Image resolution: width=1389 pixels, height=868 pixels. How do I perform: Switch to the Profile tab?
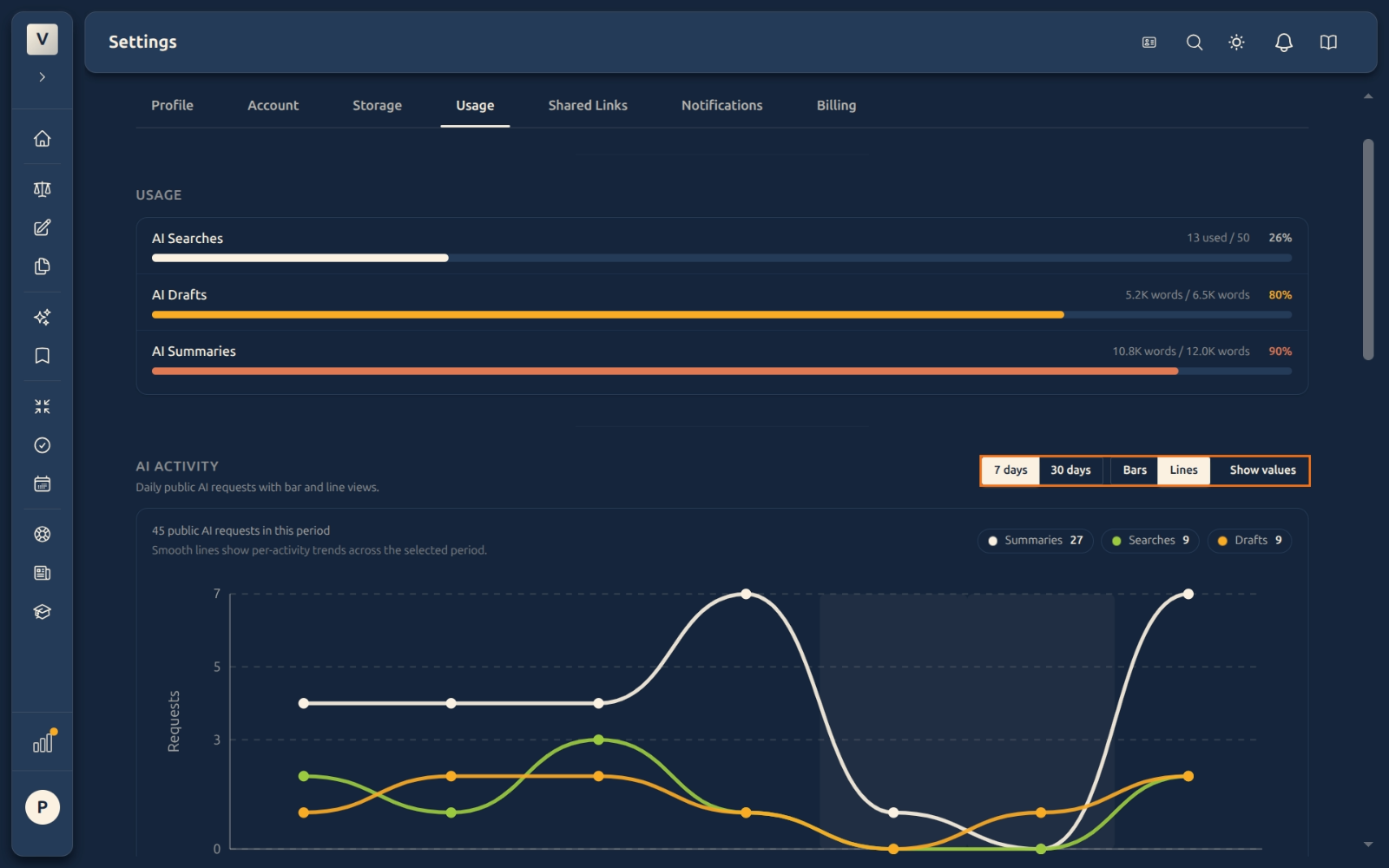(172, 105)
